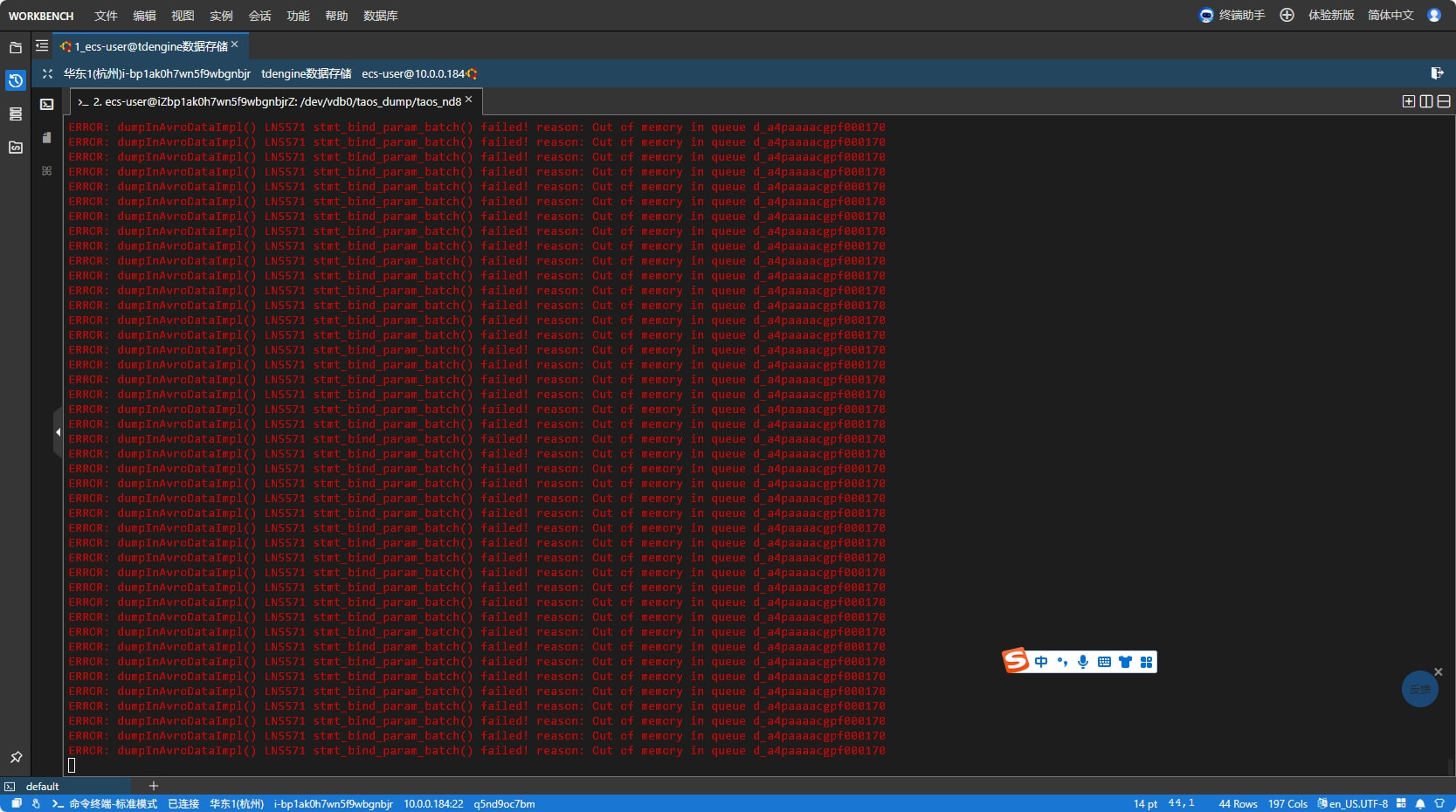Click the 体验新版 link
Screen dimensions: 1456x812
pyautogui.click(x=1330, y=15)
